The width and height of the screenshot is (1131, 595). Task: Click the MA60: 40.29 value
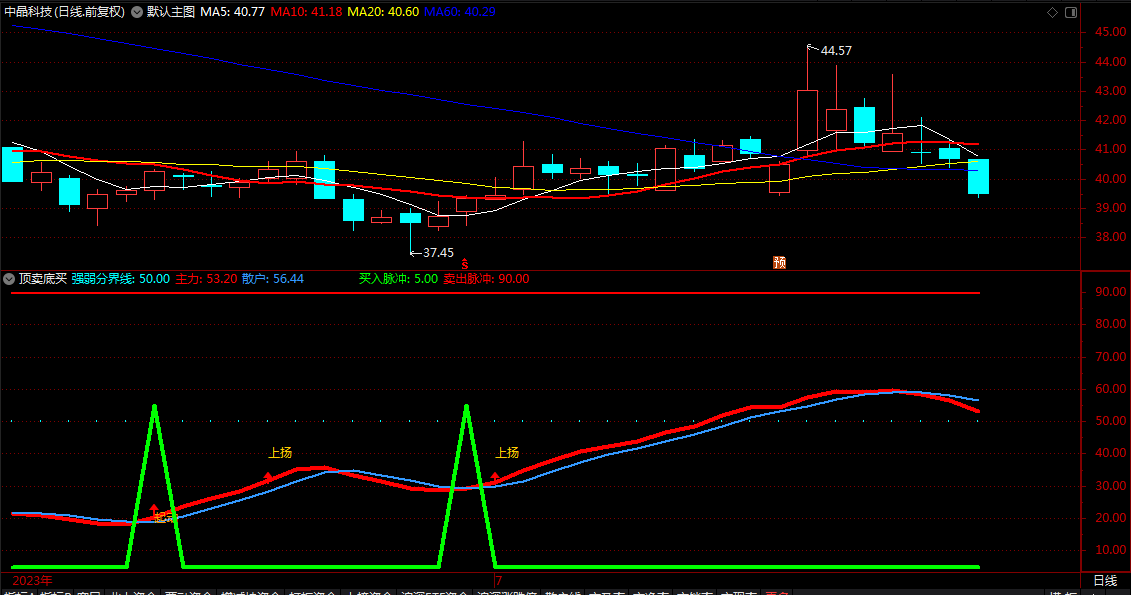coord(459,12)
